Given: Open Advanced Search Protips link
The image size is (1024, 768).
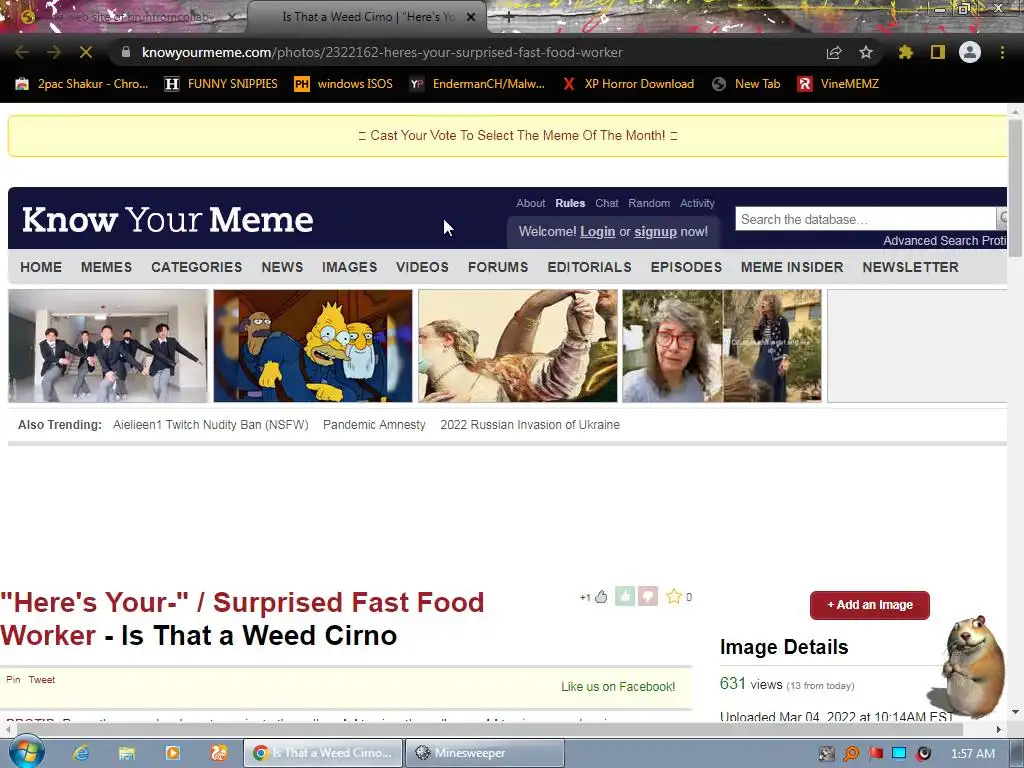Looking at the screenshot, I should pos(945,240).
